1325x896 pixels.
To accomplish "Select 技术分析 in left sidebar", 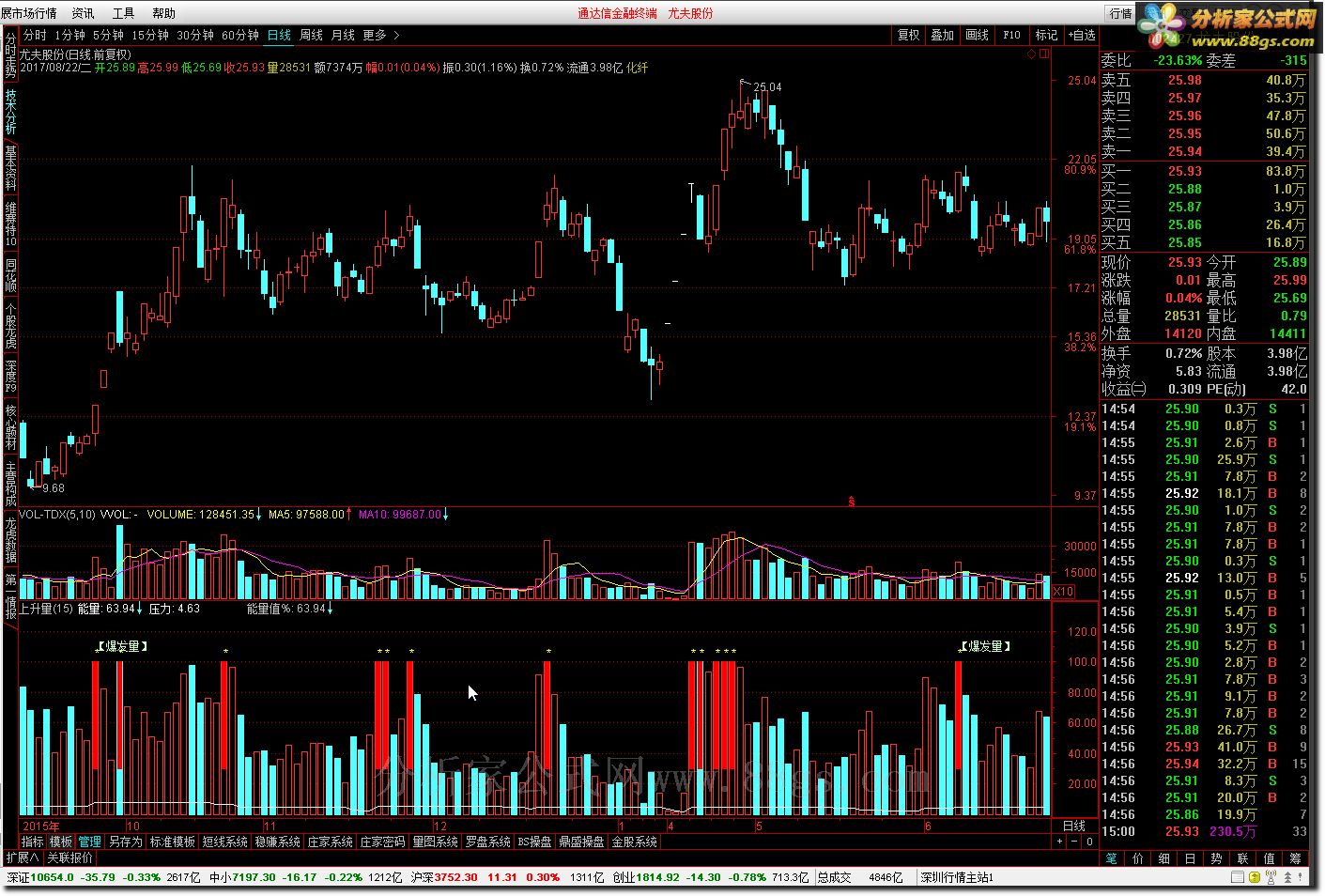I will tap(10, 112).
